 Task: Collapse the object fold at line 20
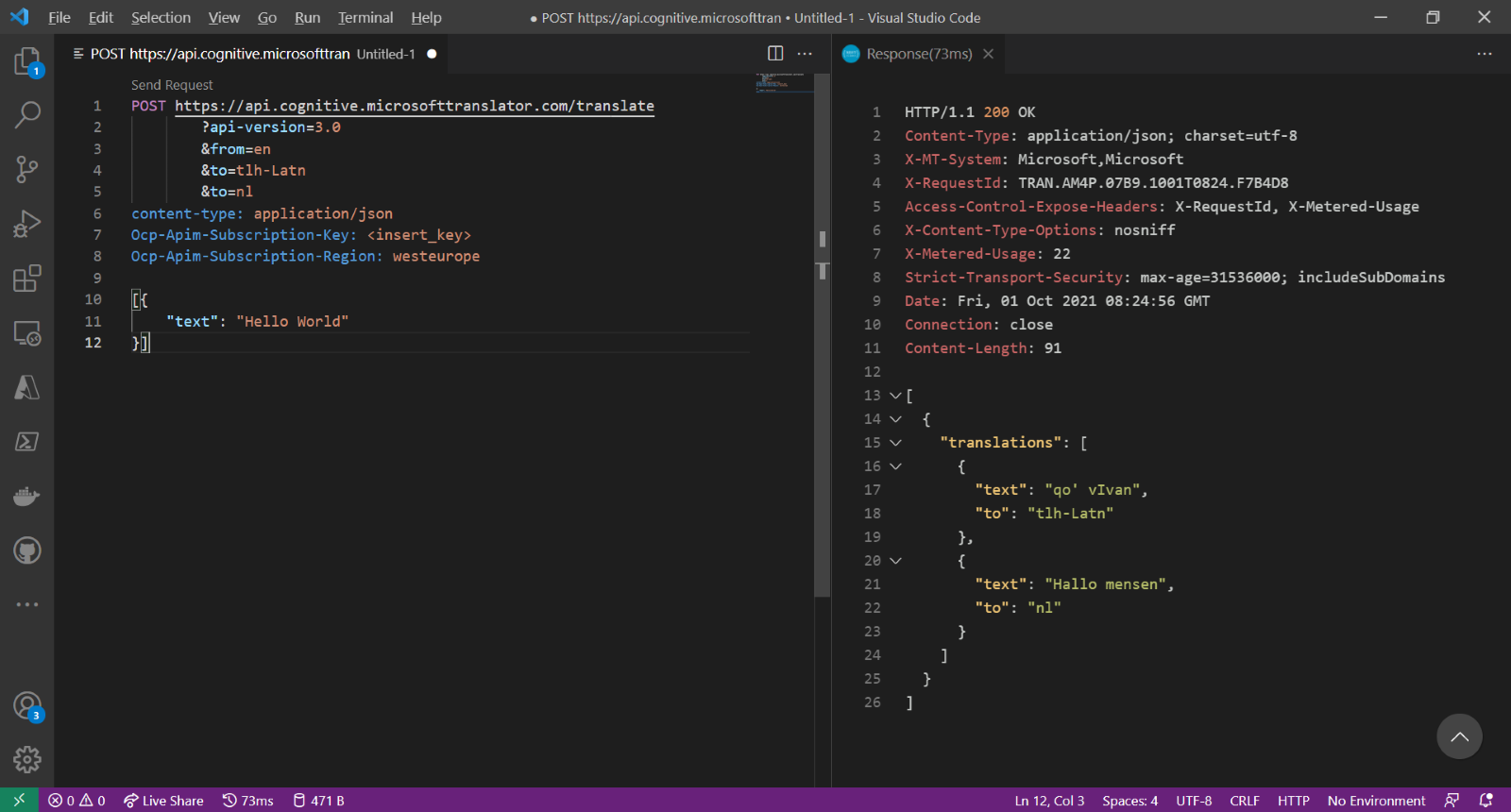coord(895,561)
